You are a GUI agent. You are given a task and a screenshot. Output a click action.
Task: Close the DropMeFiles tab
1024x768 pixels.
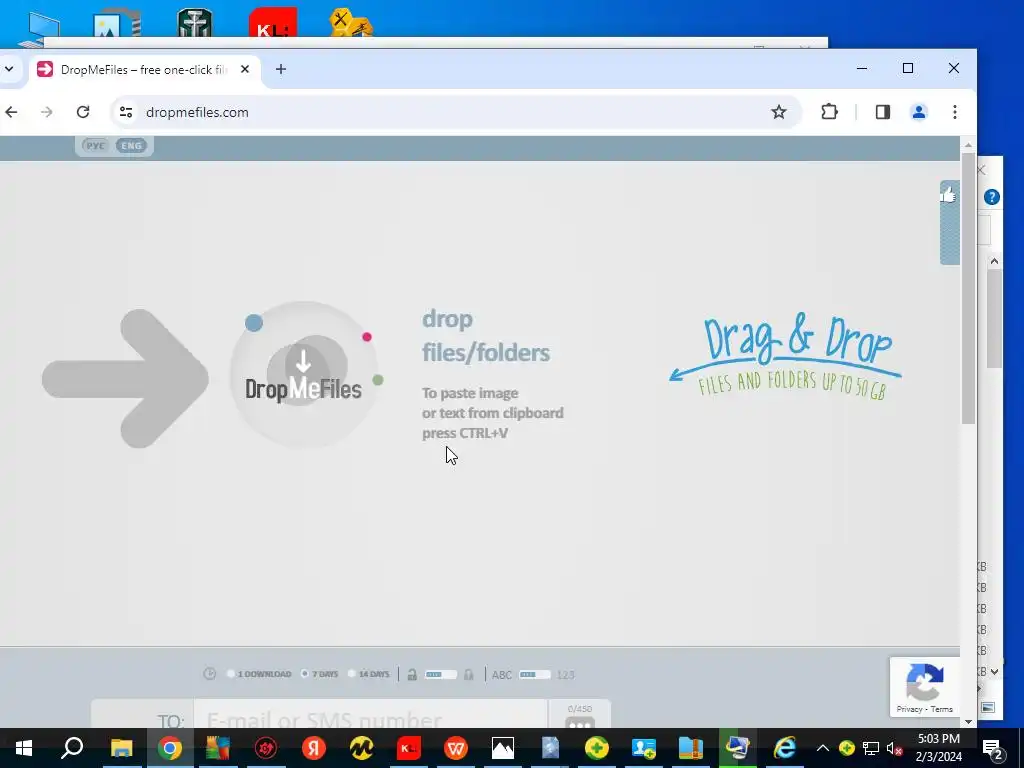pos(245,69)
